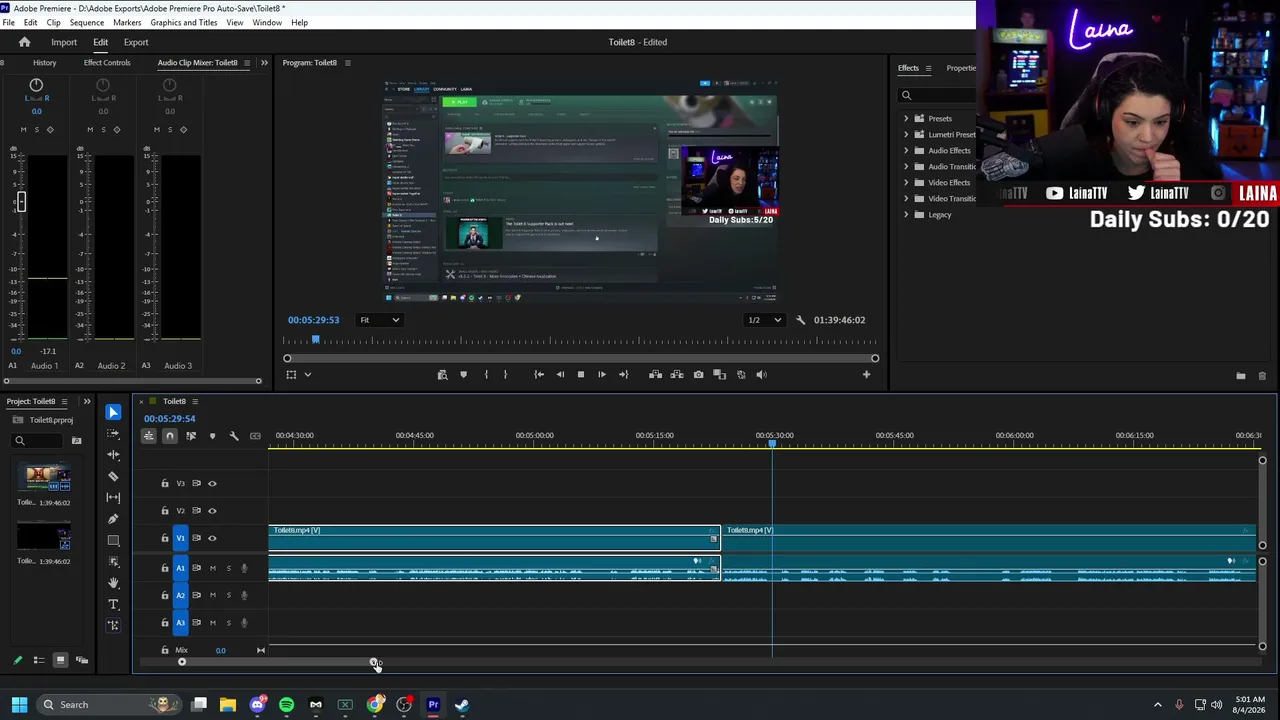
Task: Open timeline display settings wrench
Action: pos(233,435)
